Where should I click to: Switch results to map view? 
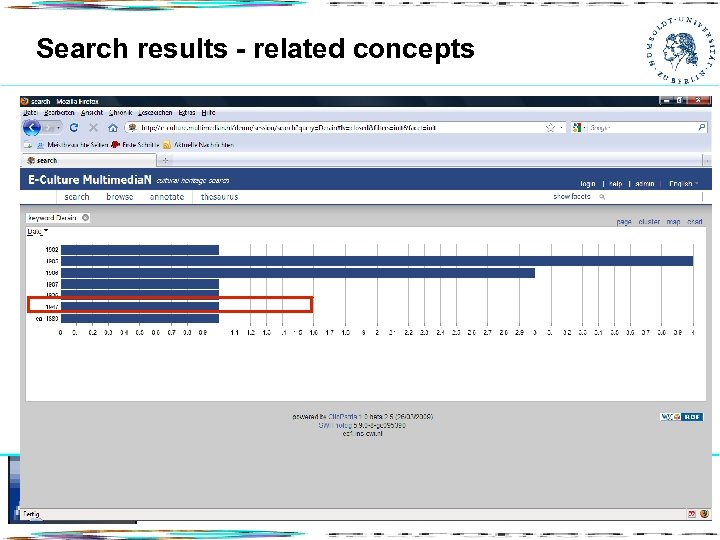tap(673, 222)
